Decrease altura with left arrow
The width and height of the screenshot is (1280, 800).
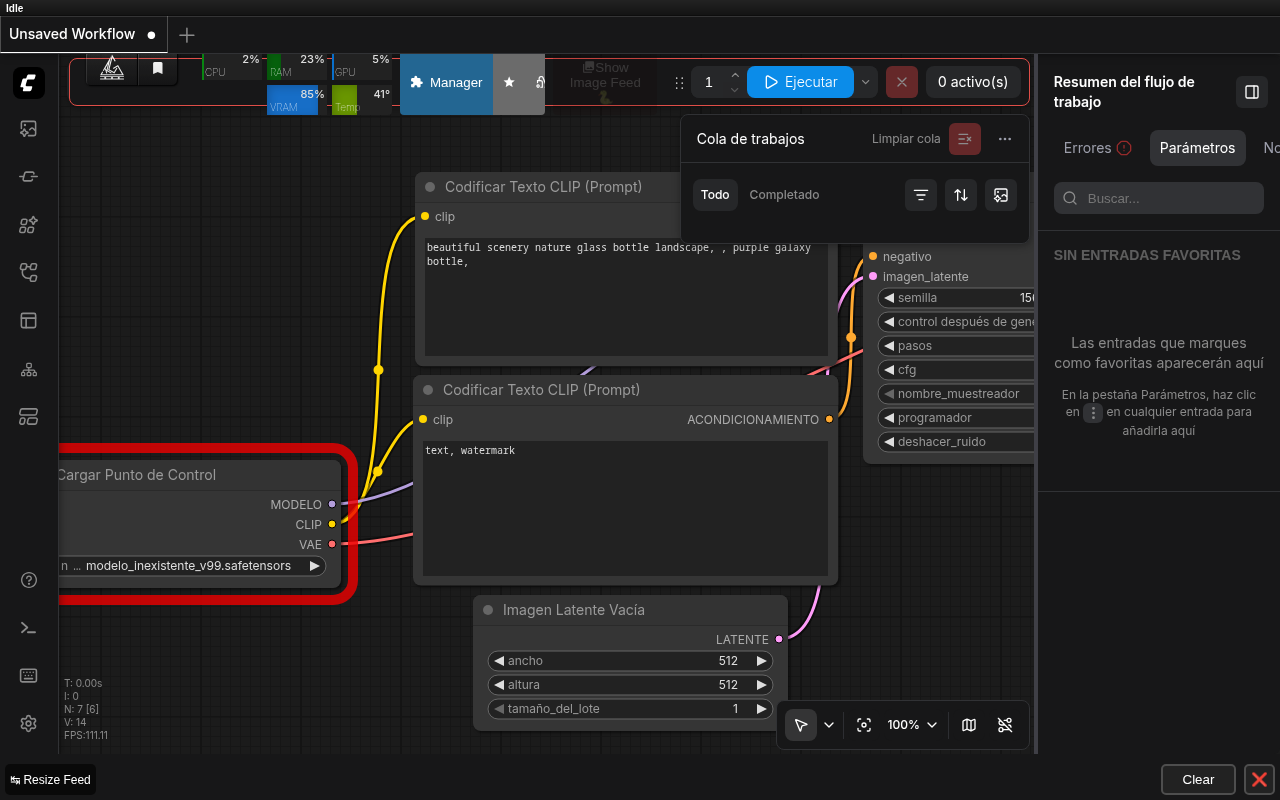498,685
